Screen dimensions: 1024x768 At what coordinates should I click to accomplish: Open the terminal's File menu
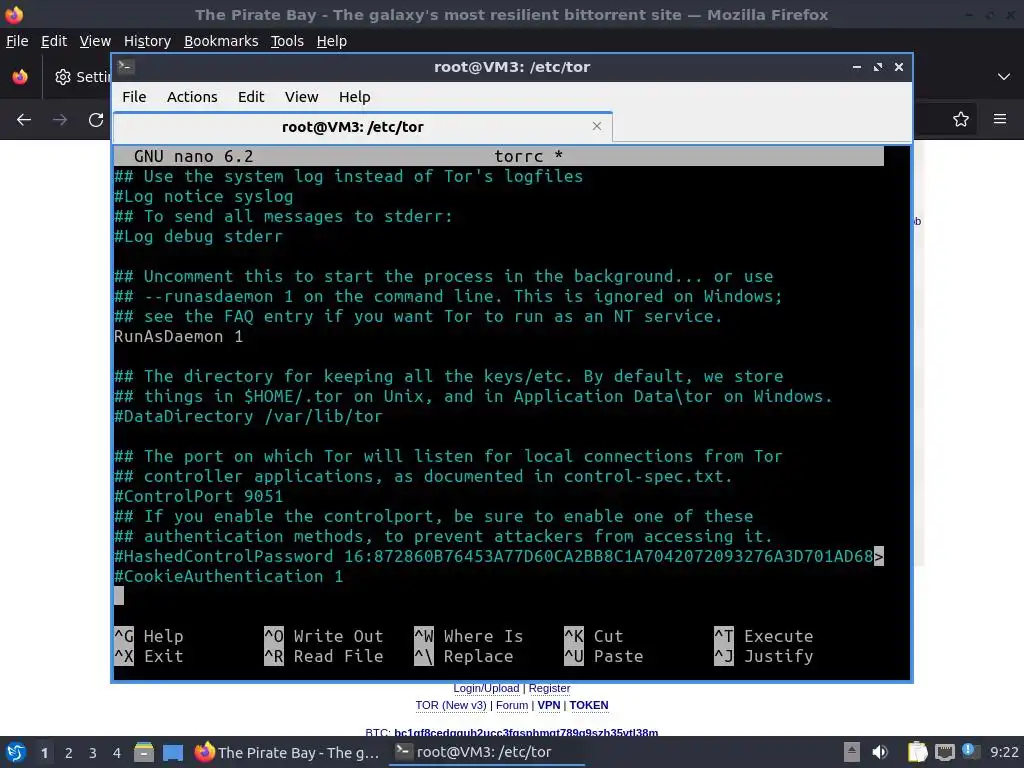click(x=134, y=97)
